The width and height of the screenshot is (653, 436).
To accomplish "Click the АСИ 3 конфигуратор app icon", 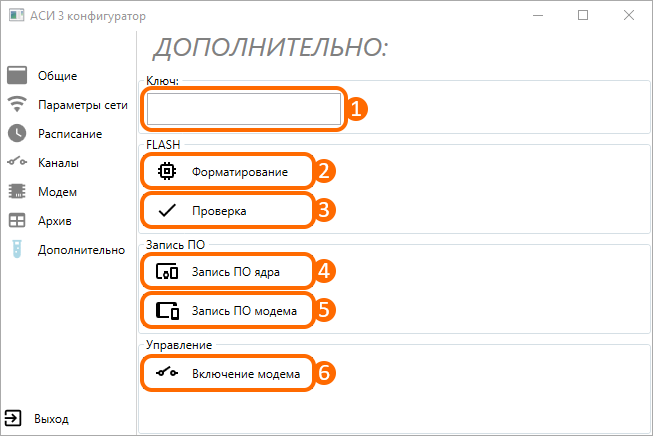I will pos(17,15).
